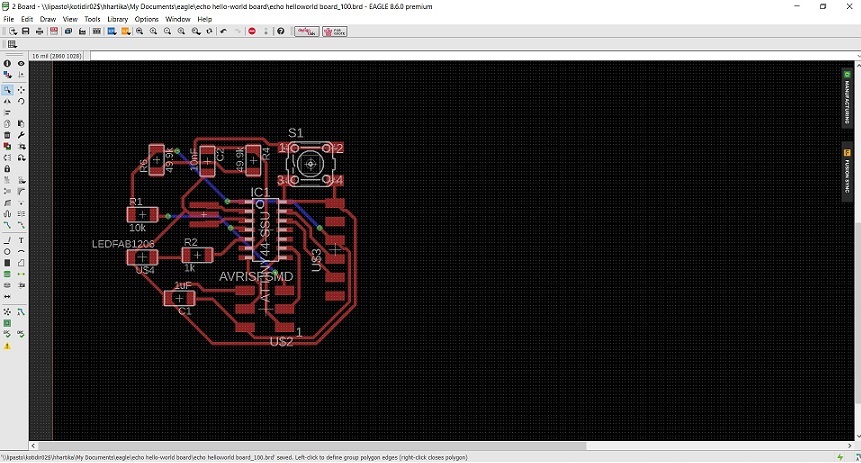861x463 pixels.
Task: Expand the Manufacturing side panel tab
Action: click(x=847, y=98)
